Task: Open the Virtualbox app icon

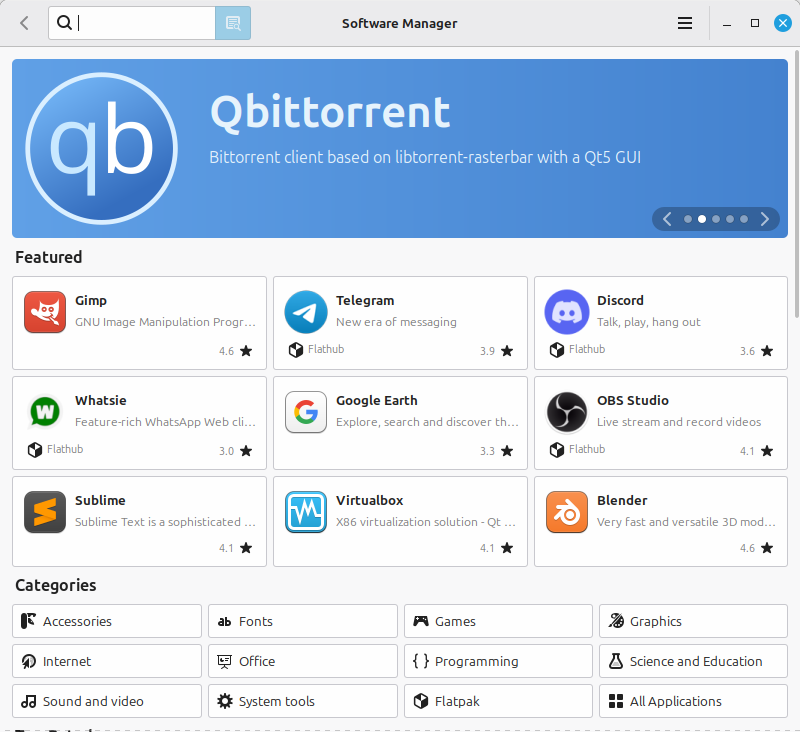Action: tap(306, 512)
